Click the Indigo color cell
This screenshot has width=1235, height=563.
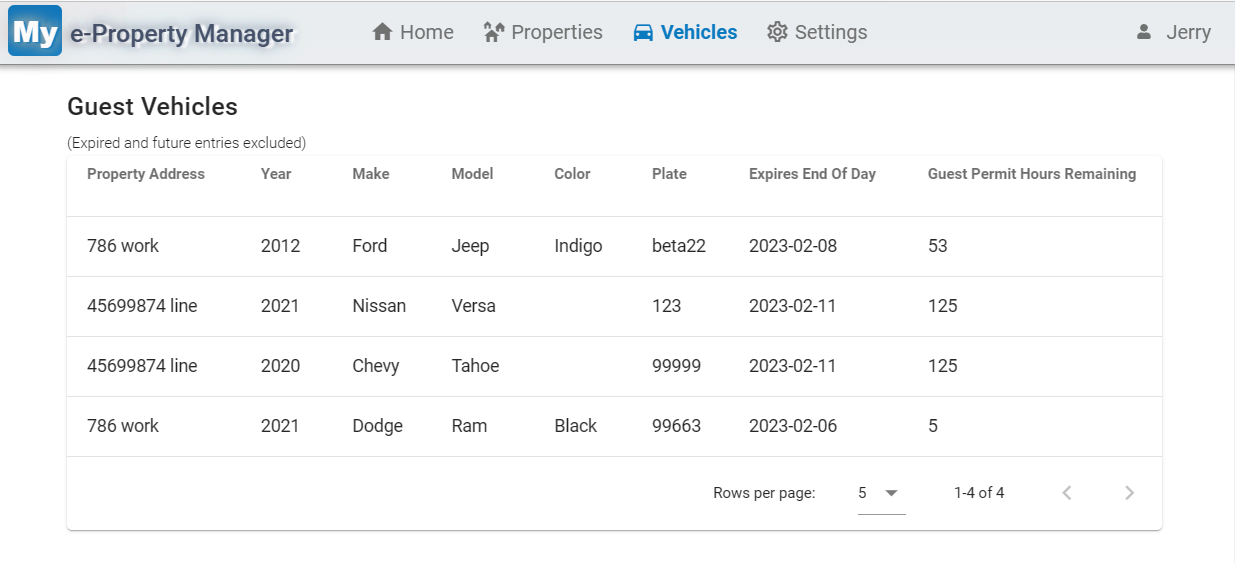(578, 246)
